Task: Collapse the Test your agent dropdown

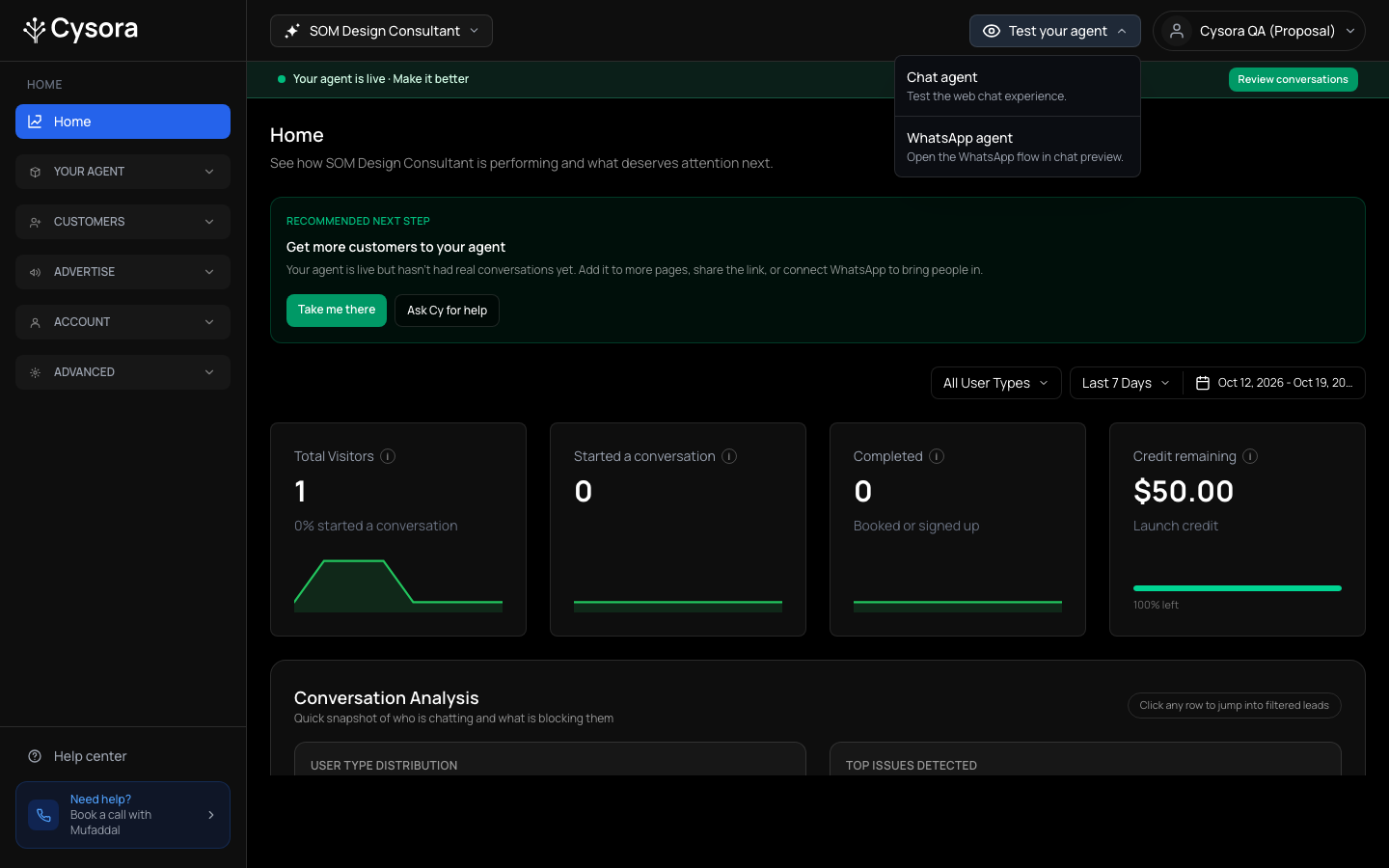Action: [x=1054, y=31]
